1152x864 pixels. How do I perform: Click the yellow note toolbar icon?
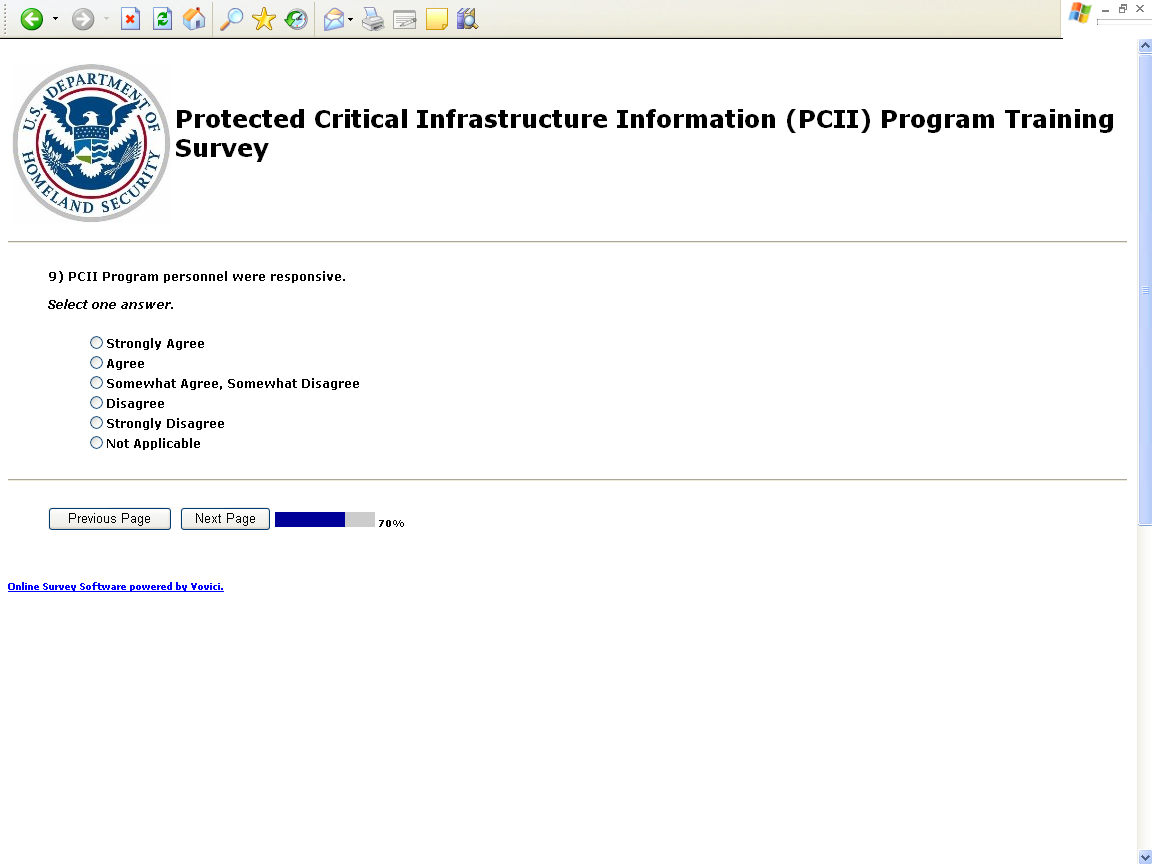click(436, 19)
